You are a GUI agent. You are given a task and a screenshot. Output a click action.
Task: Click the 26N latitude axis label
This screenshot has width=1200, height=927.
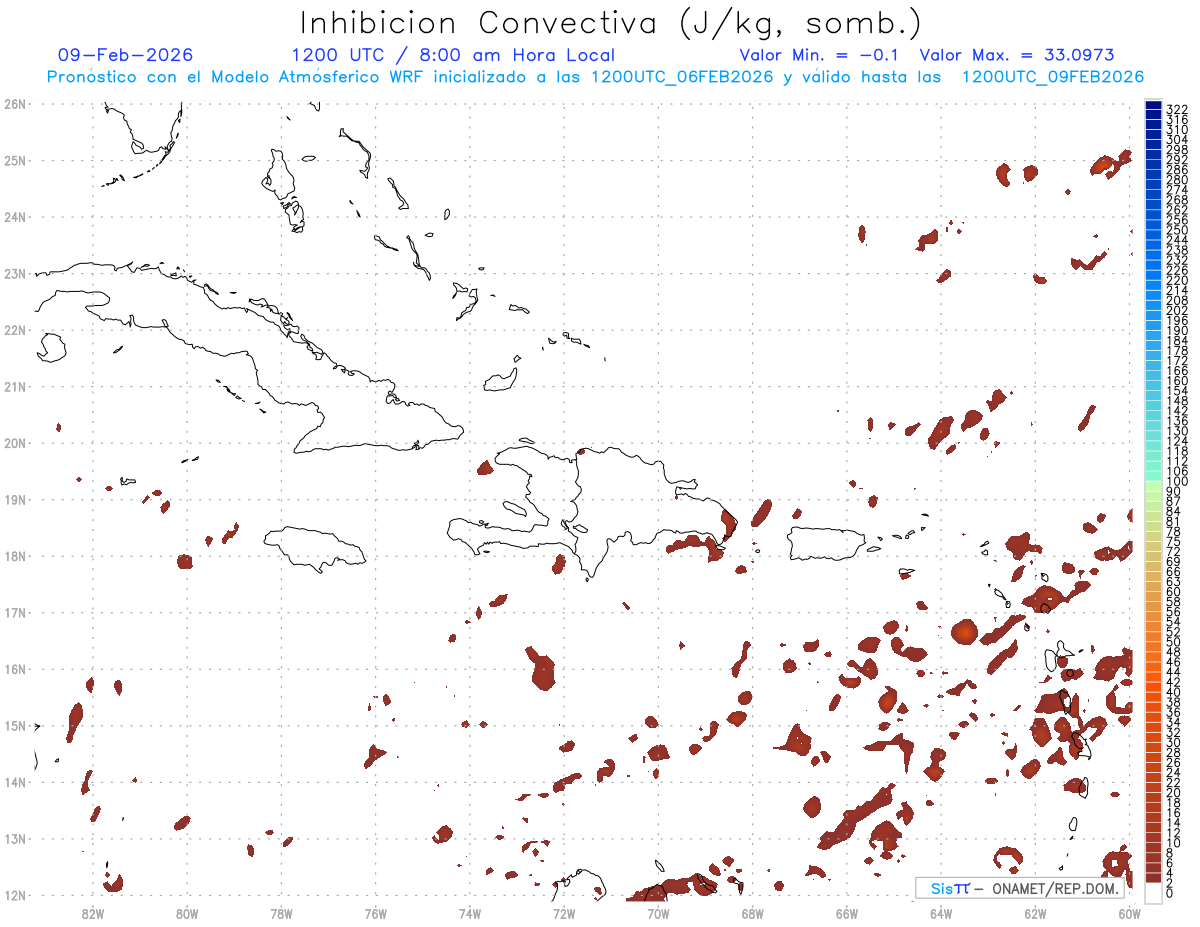(x=15, y=104)
